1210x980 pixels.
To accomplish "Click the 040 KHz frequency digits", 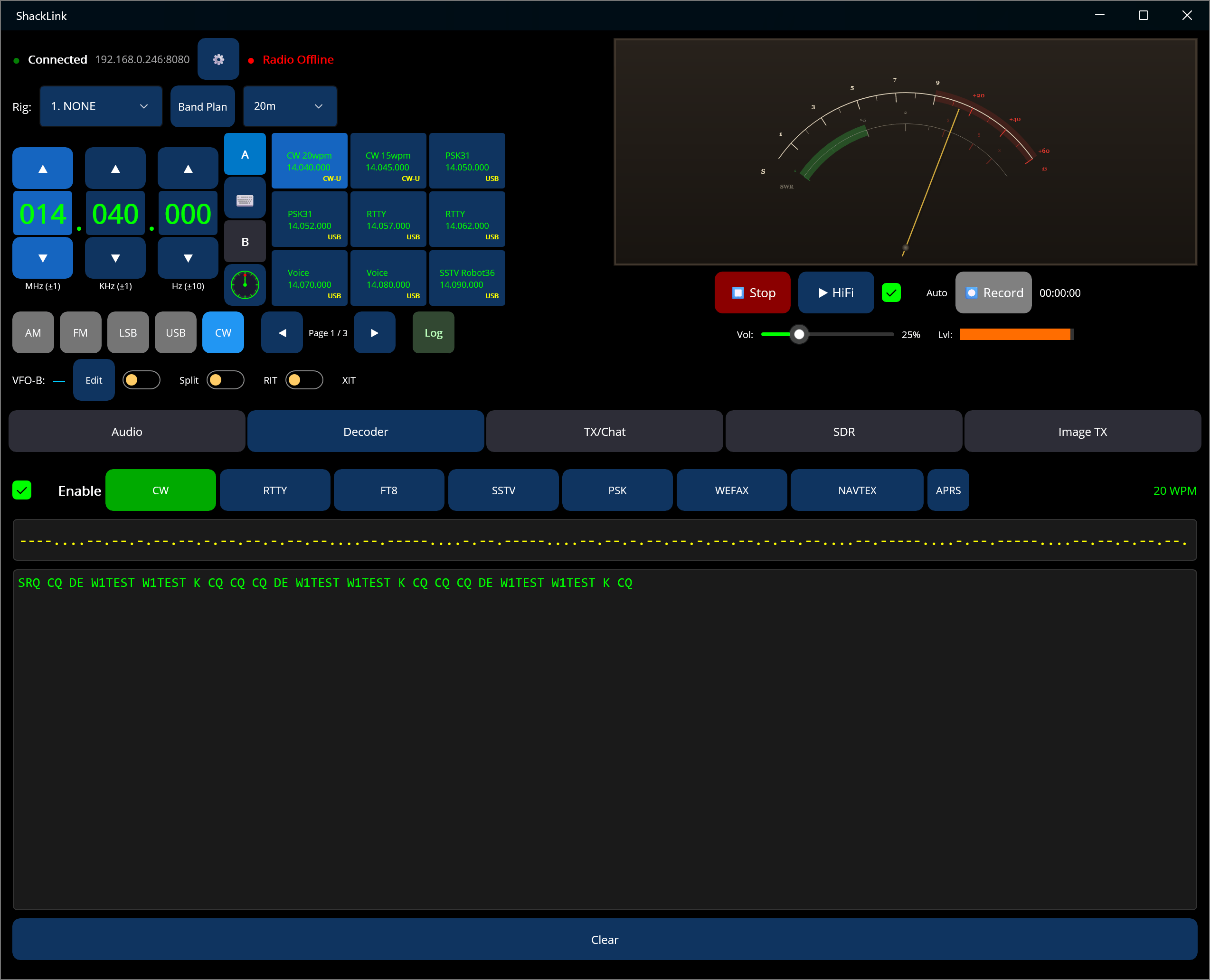I will 115,213.
